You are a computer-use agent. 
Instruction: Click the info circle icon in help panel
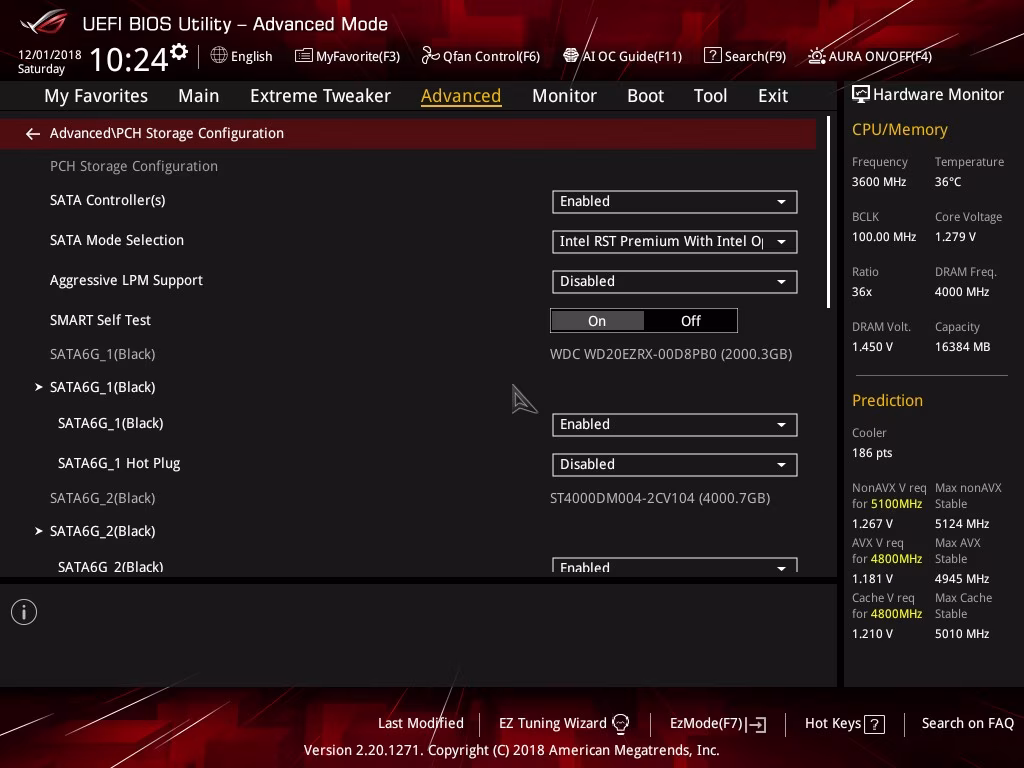24,612
